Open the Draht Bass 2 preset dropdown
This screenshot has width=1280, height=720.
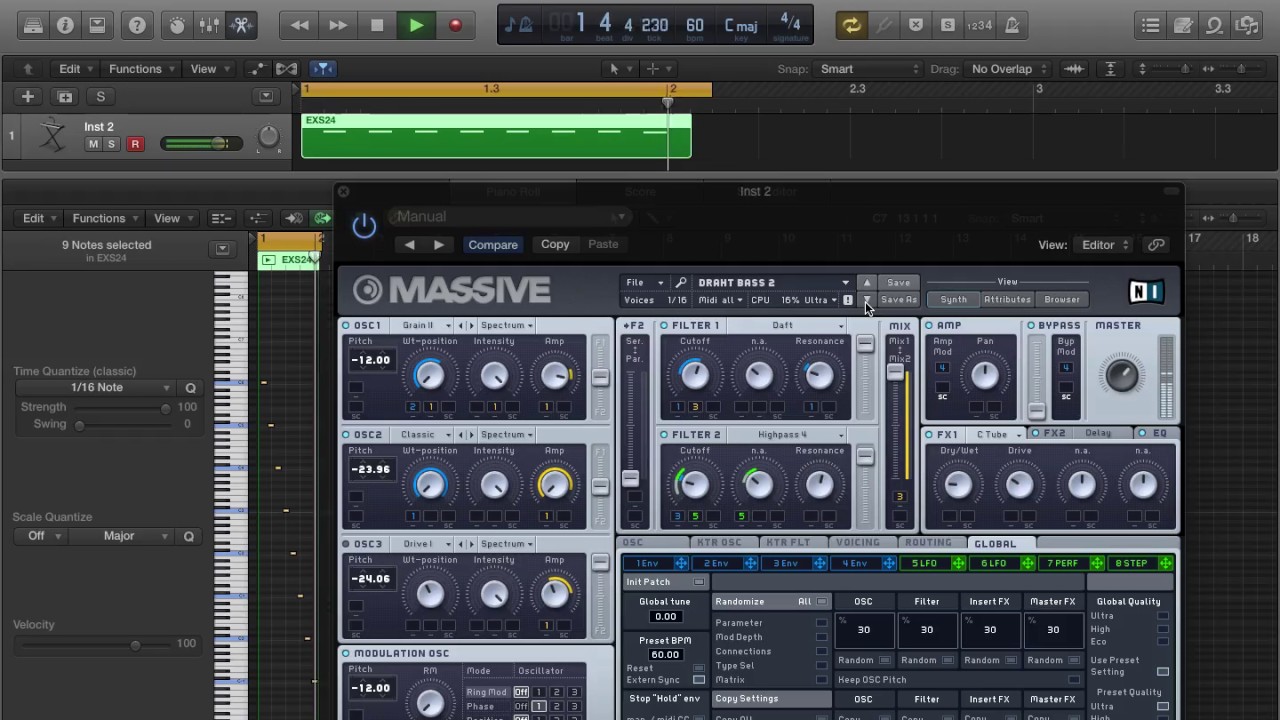[773, 283]
